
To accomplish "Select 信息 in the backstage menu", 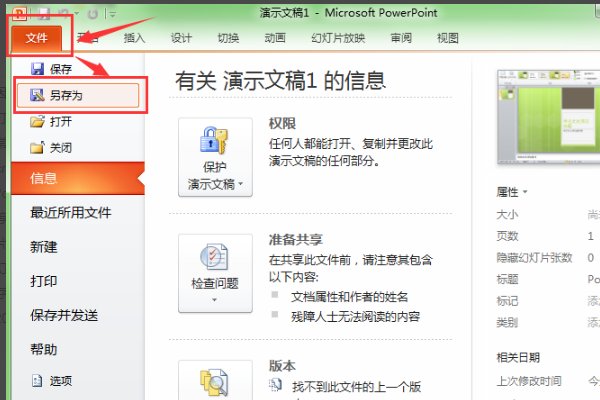I will pyautogui.click(x=78, y=178).
